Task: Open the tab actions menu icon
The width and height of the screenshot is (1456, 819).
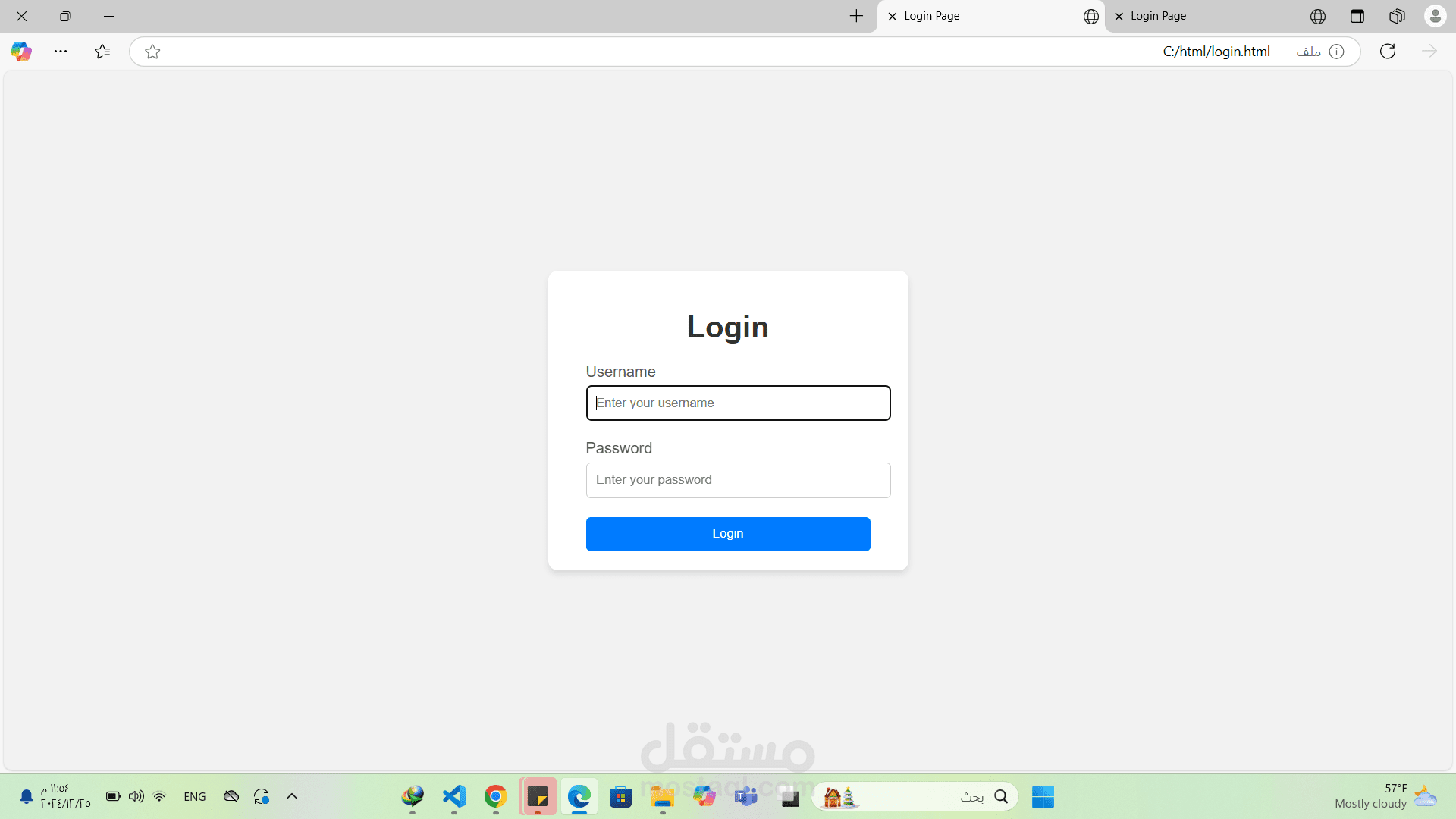Action: pyautogui.click(x=1357, y=16)
